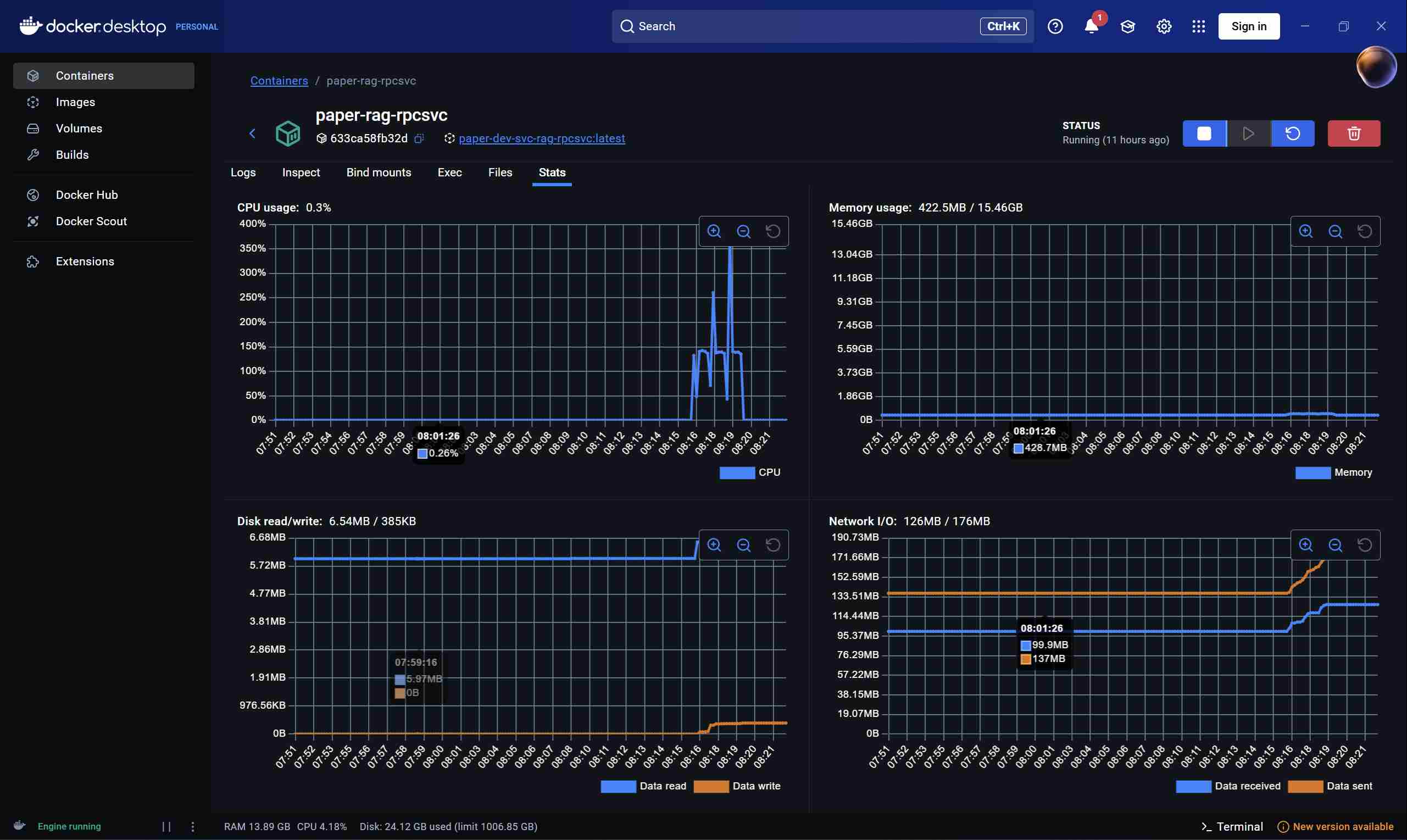Screen dimensions: 1407x840
Task: Toggle the Data sent series legend
Action: [x=1330, y=786]
